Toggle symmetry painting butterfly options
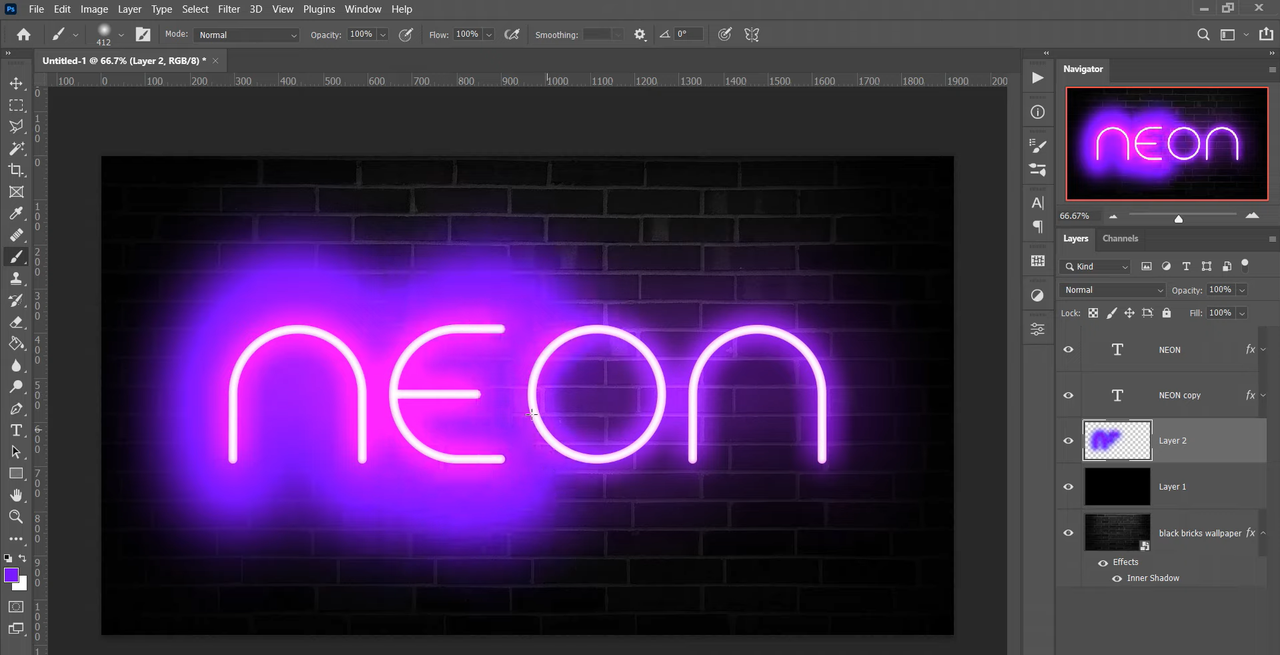This screenshot has width=1280, height=655. coord(752,34)
